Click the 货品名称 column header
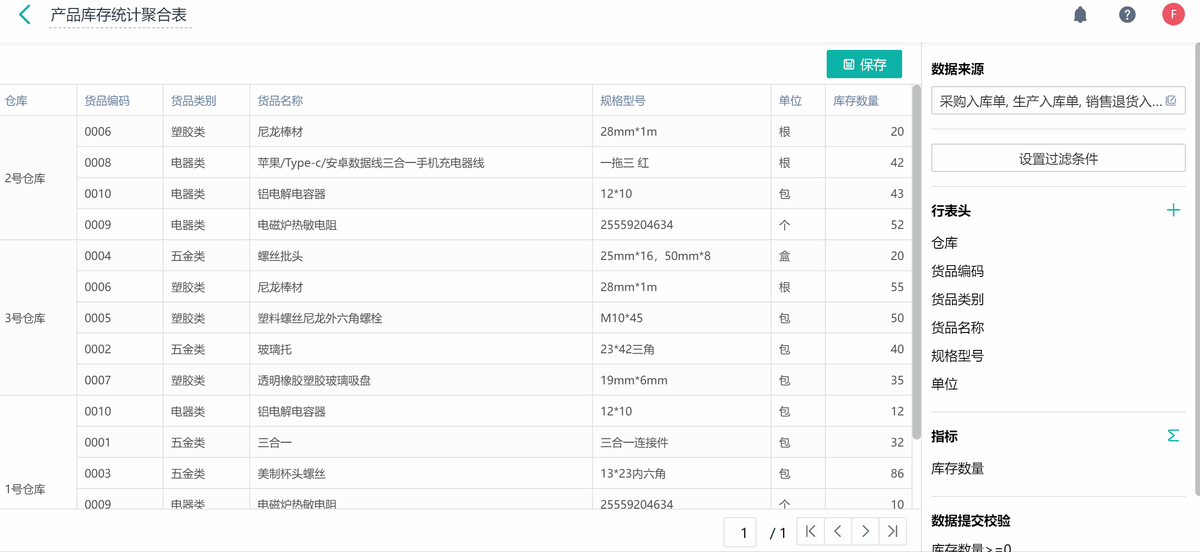1200x552 pixels. pos(421,101)
